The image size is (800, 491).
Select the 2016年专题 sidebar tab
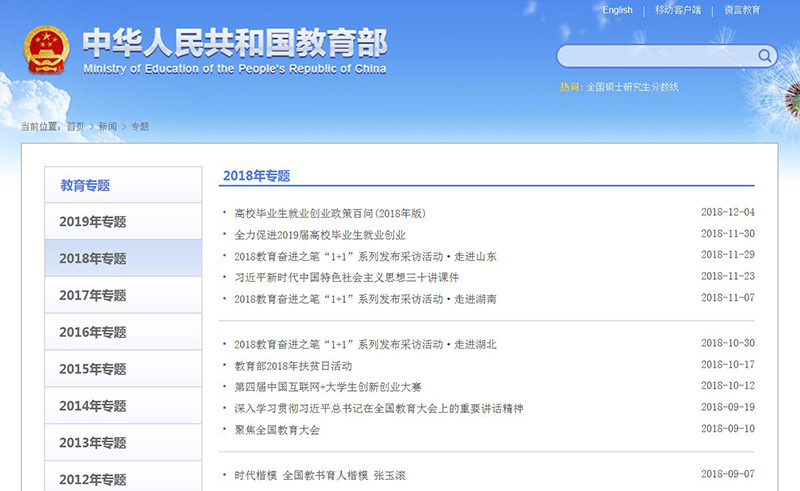(x=123, y=332)
